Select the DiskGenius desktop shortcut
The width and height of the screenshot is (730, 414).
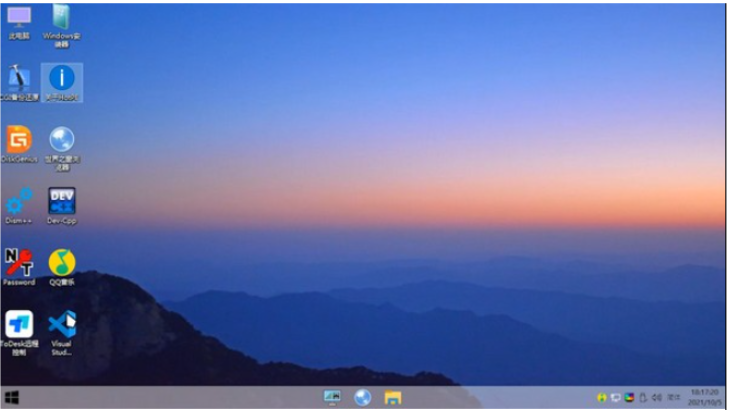click(x=19, y=144)
